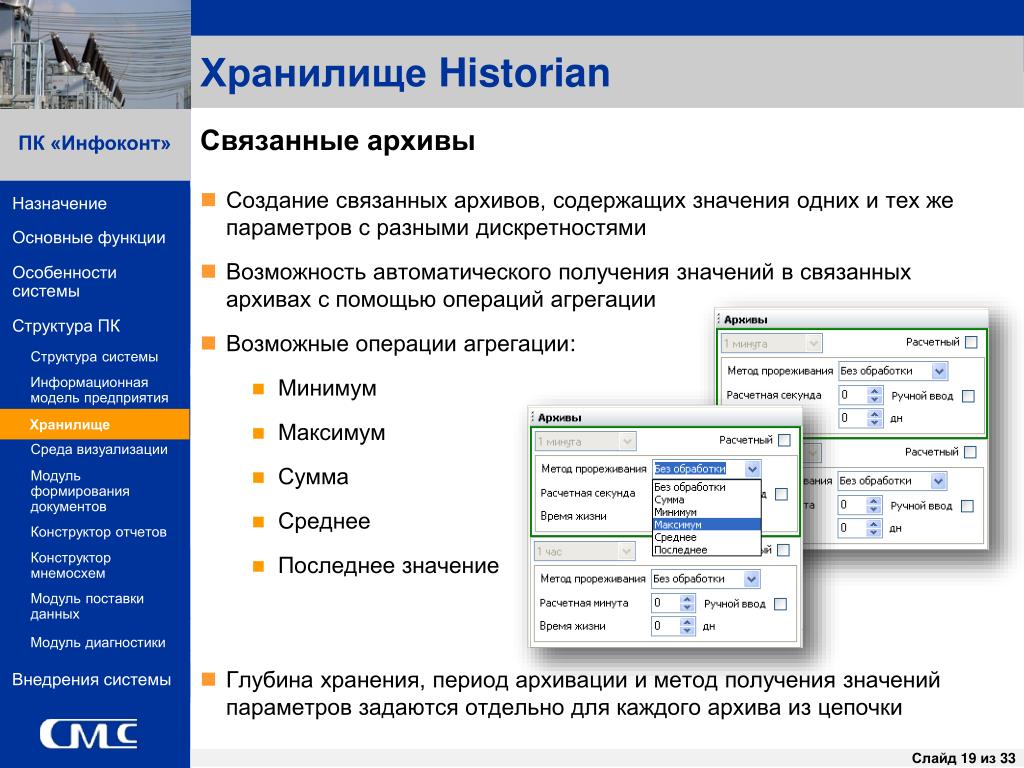1024x768 pixels.
Task: Choose Последнее from the open dropdown list
Action: 707,550
